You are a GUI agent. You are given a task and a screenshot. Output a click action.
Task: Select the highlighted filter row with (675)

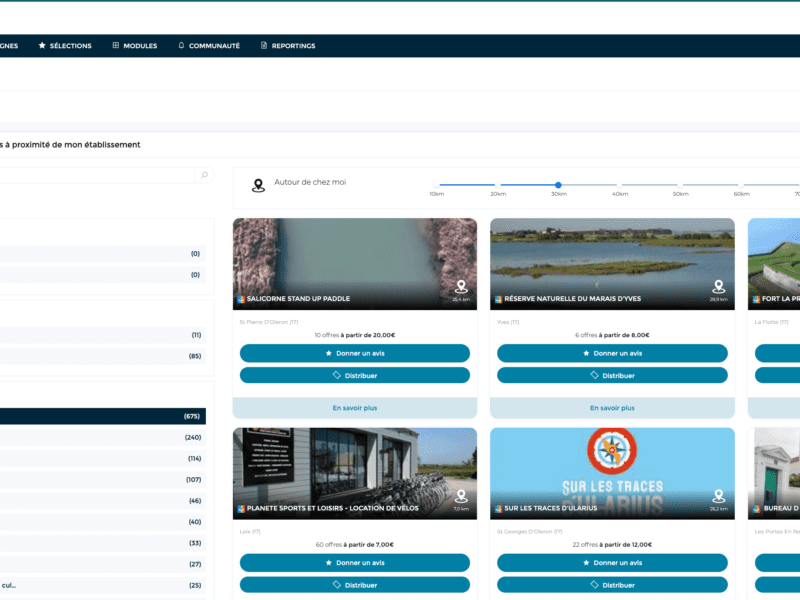coord(103,416)
